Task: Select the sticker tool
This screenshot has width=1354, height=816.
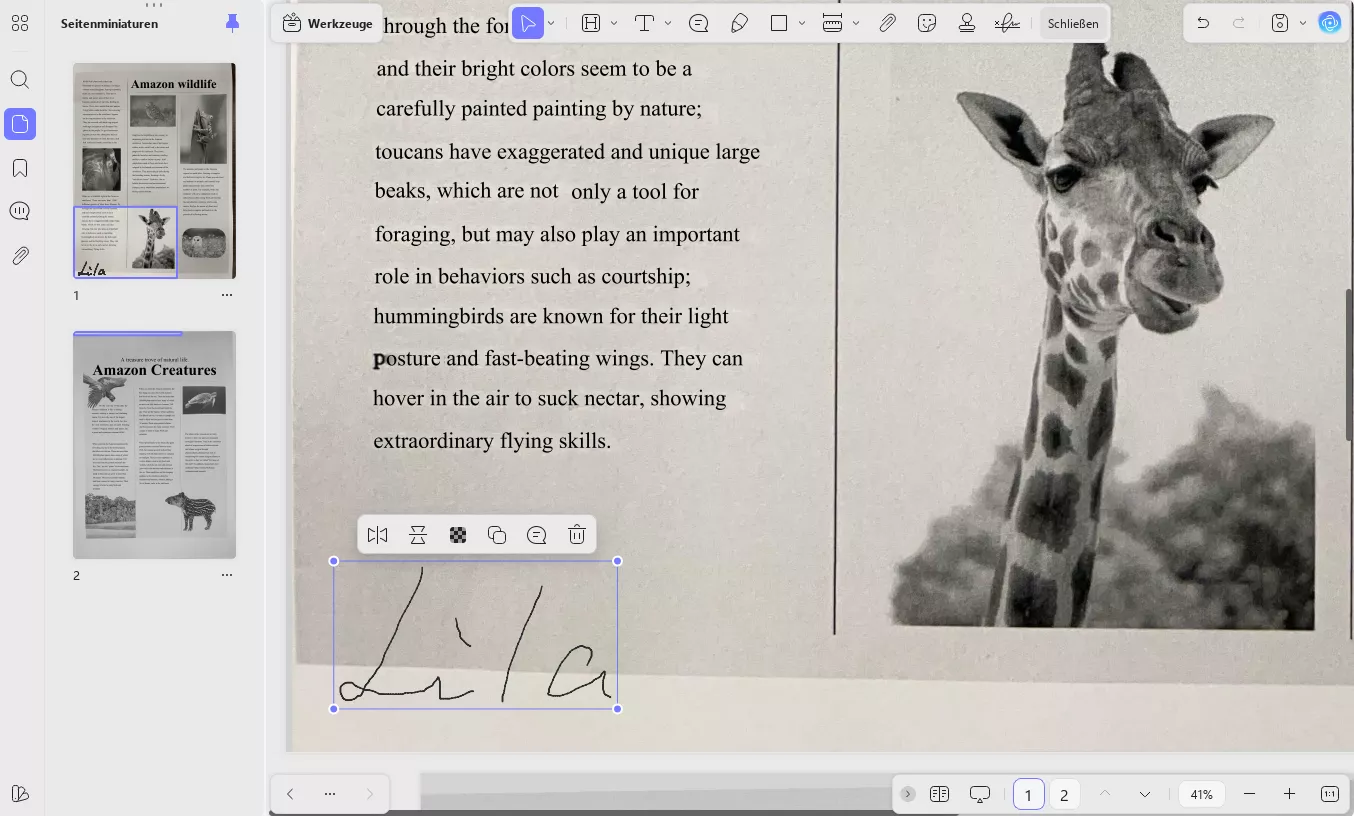Action: point(927,23)
